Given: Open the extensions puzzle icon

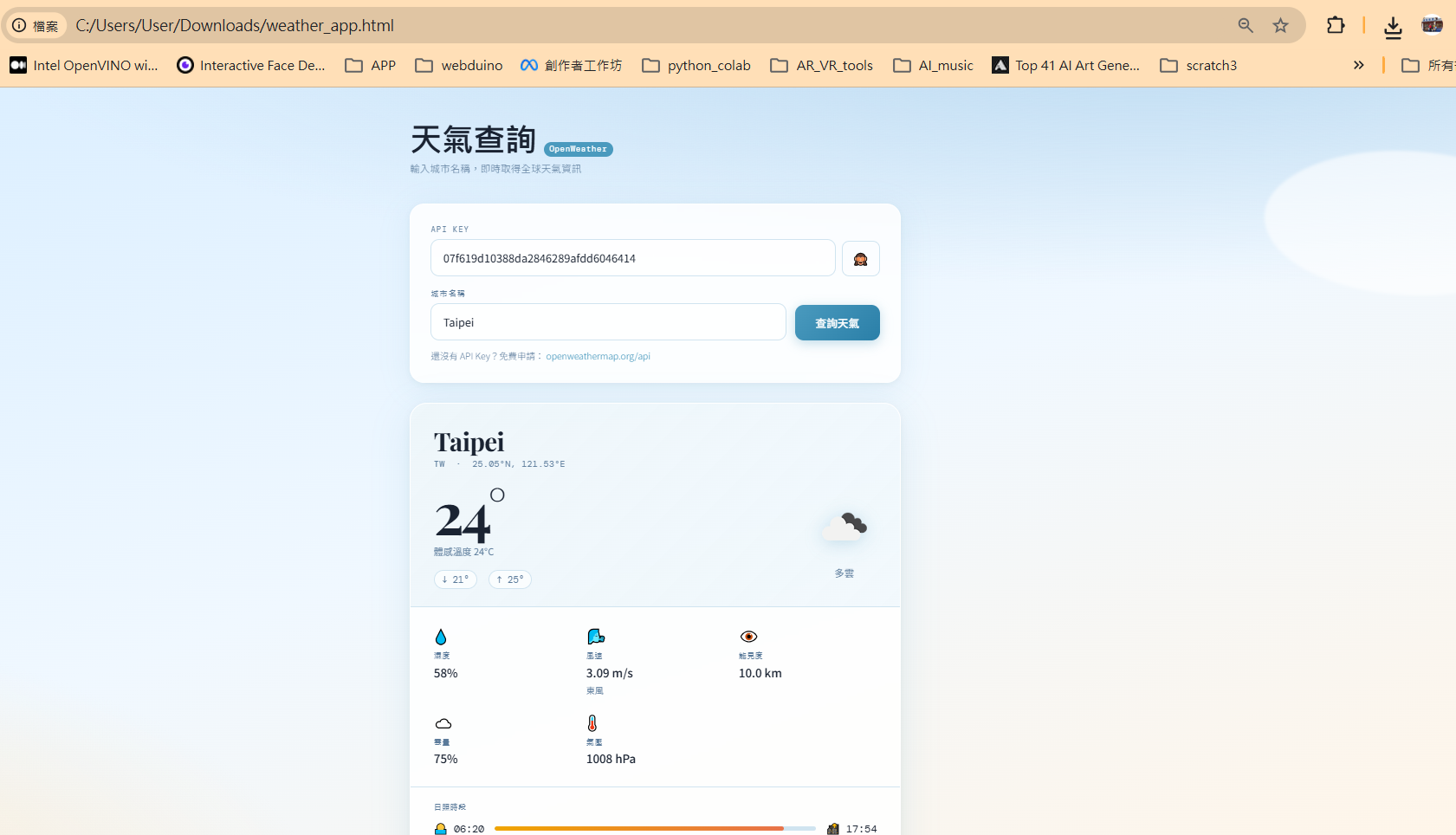Looking at the screenshot, I should (x=1335, y=25).
